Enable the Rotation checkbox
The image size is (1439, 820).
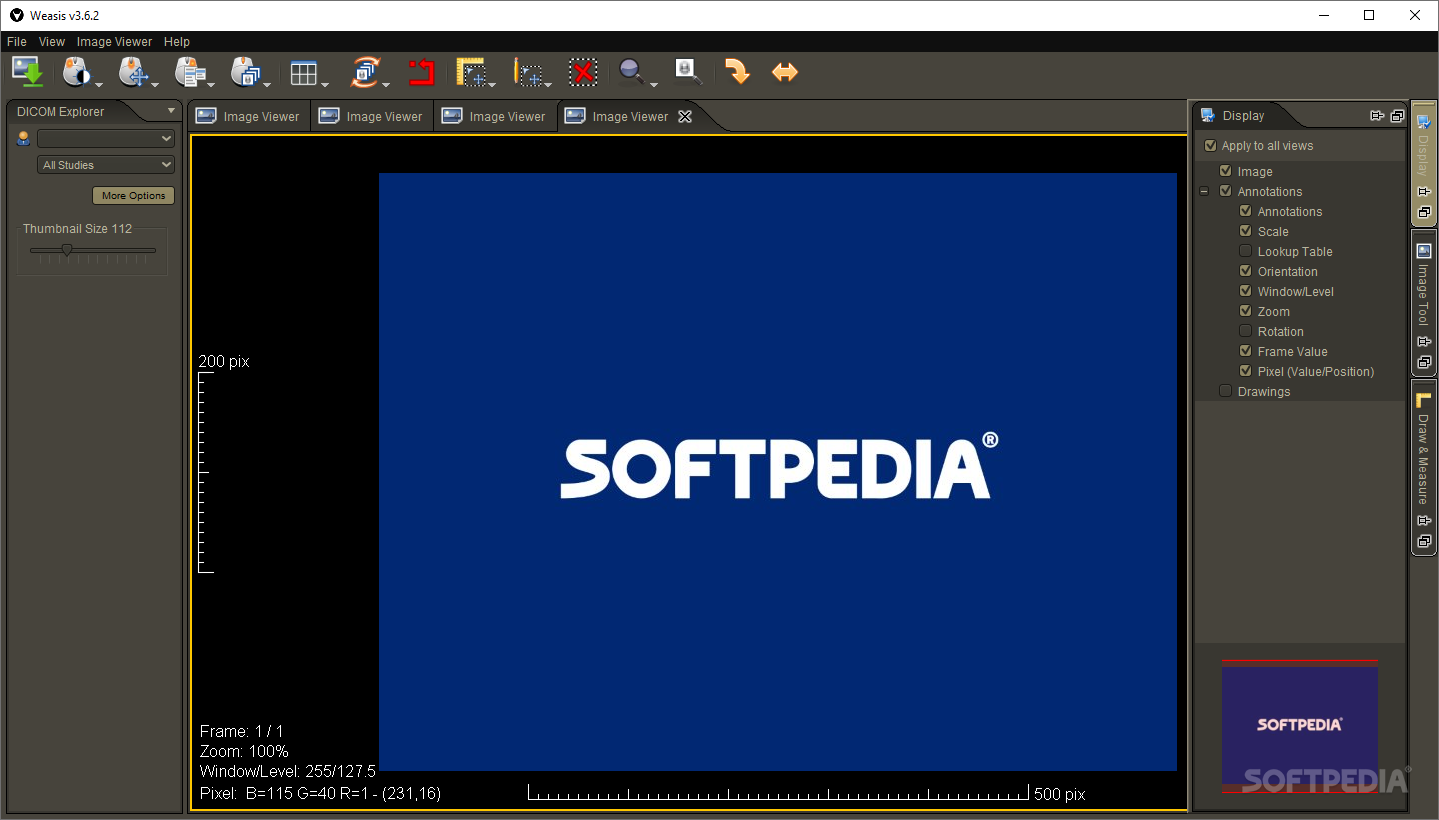point(1246,331)
